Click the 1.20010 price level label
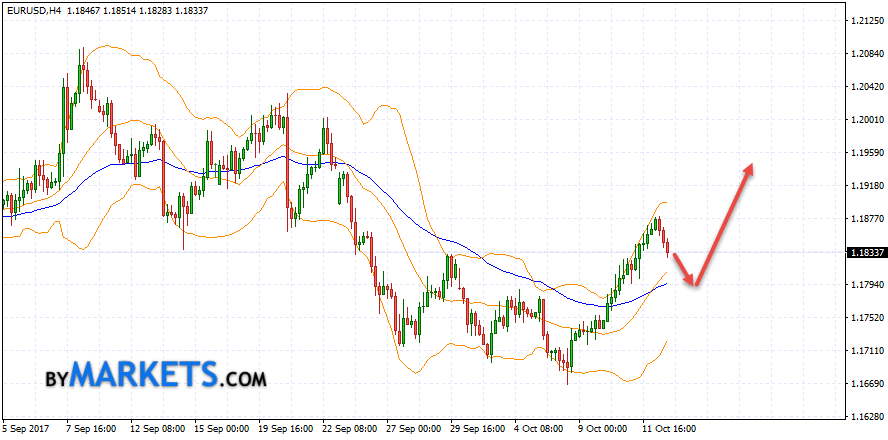888x440 pixels. (x=862, y=120)
